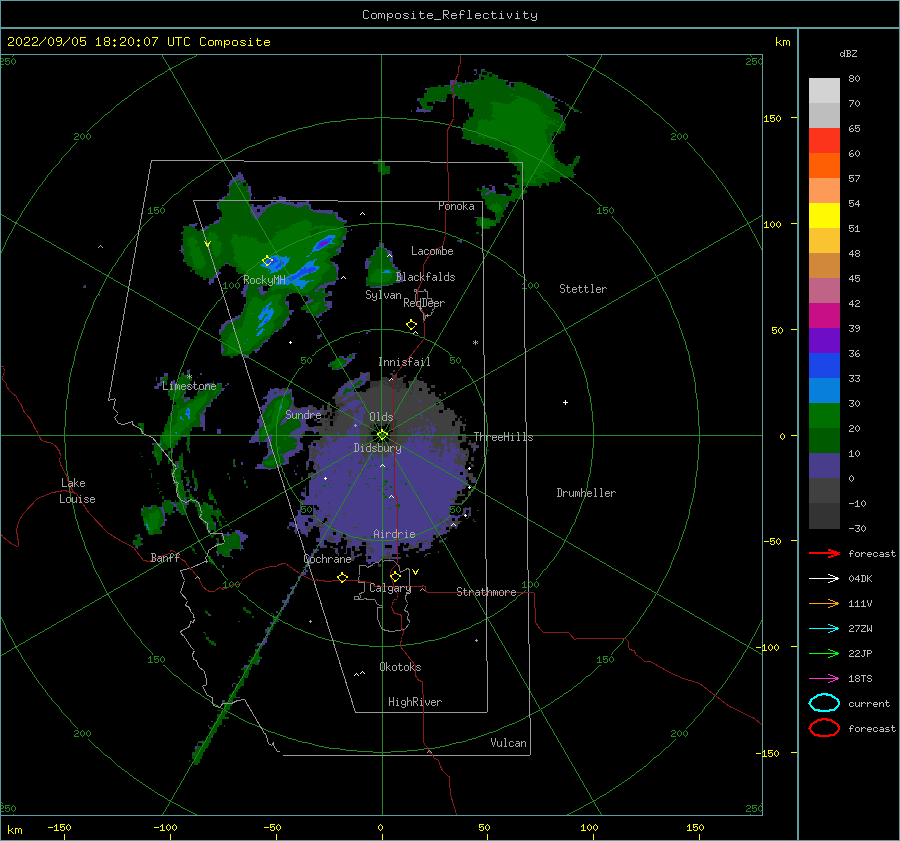Click the Banff label
The width and height of the screenshot is (900, 841).
click(165, 558)
